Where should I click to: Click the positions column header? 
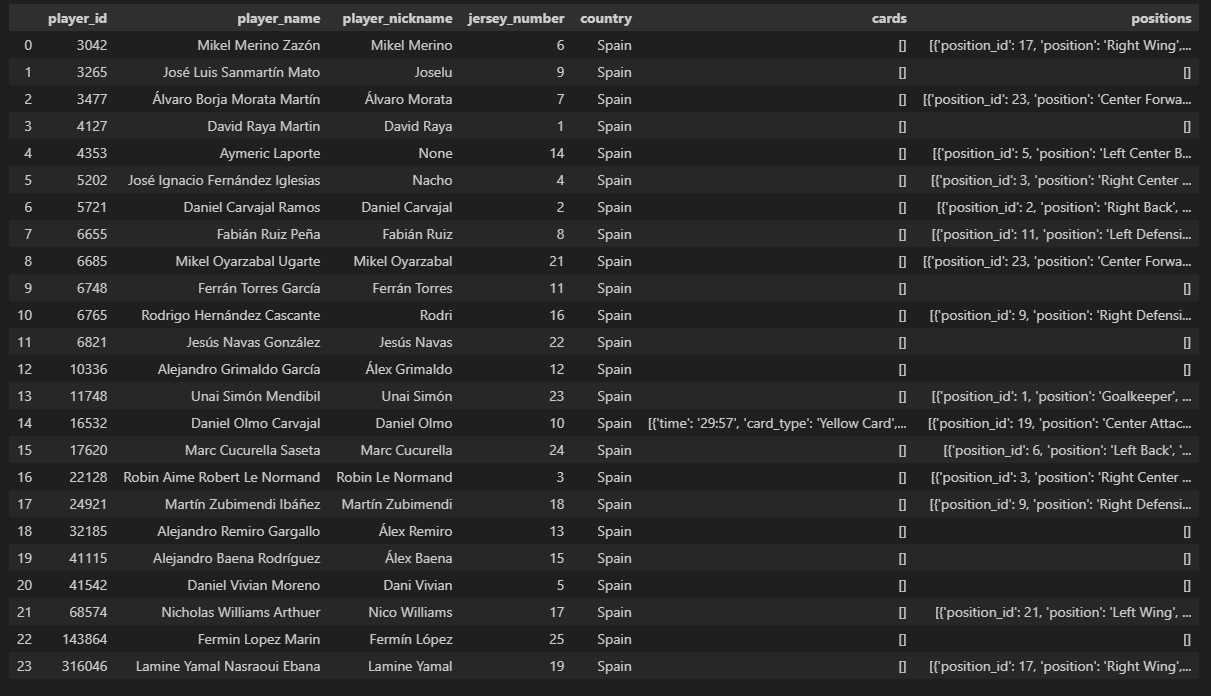(x=1161, y=18)
